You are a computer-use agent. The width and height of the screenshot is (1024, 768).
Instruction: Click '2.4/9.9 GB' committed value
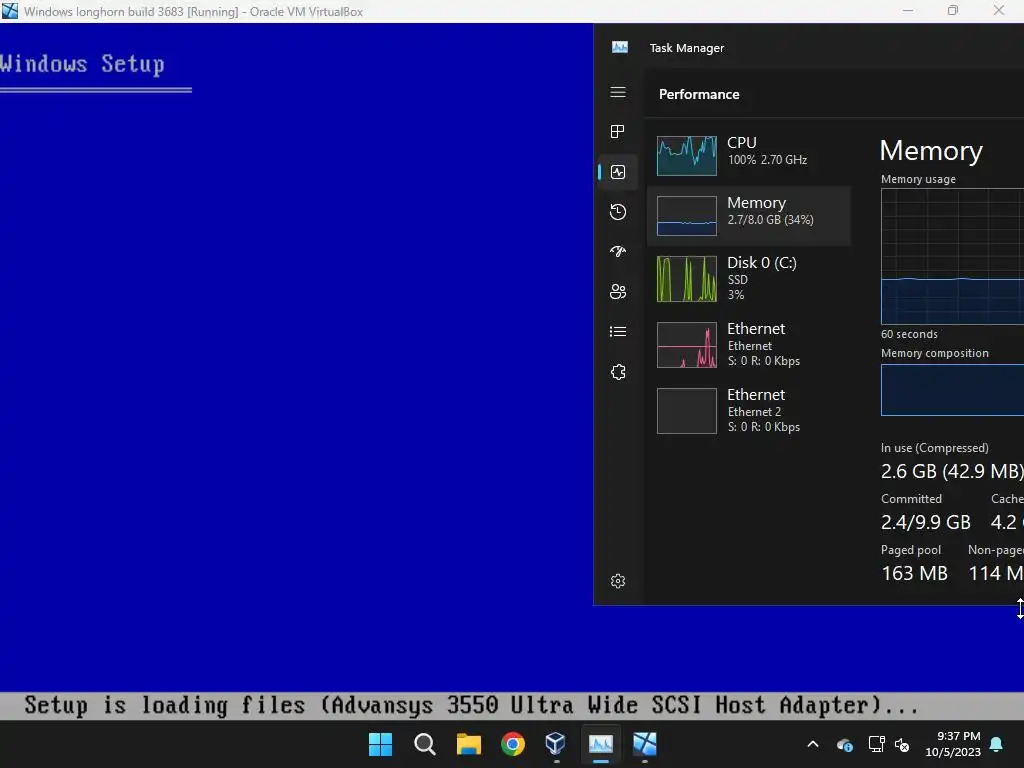click(x=925, y=522)
